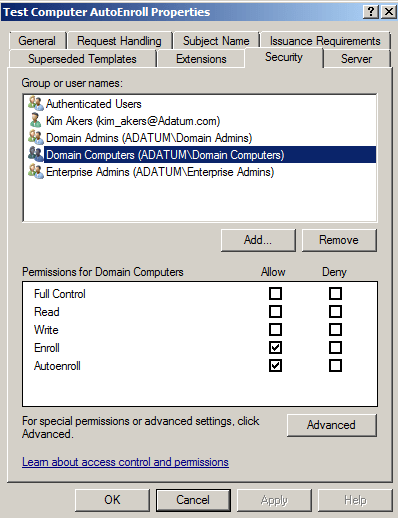The image size is (398, 518).
Task: Click the Apply button
Action: pos(274,500)
